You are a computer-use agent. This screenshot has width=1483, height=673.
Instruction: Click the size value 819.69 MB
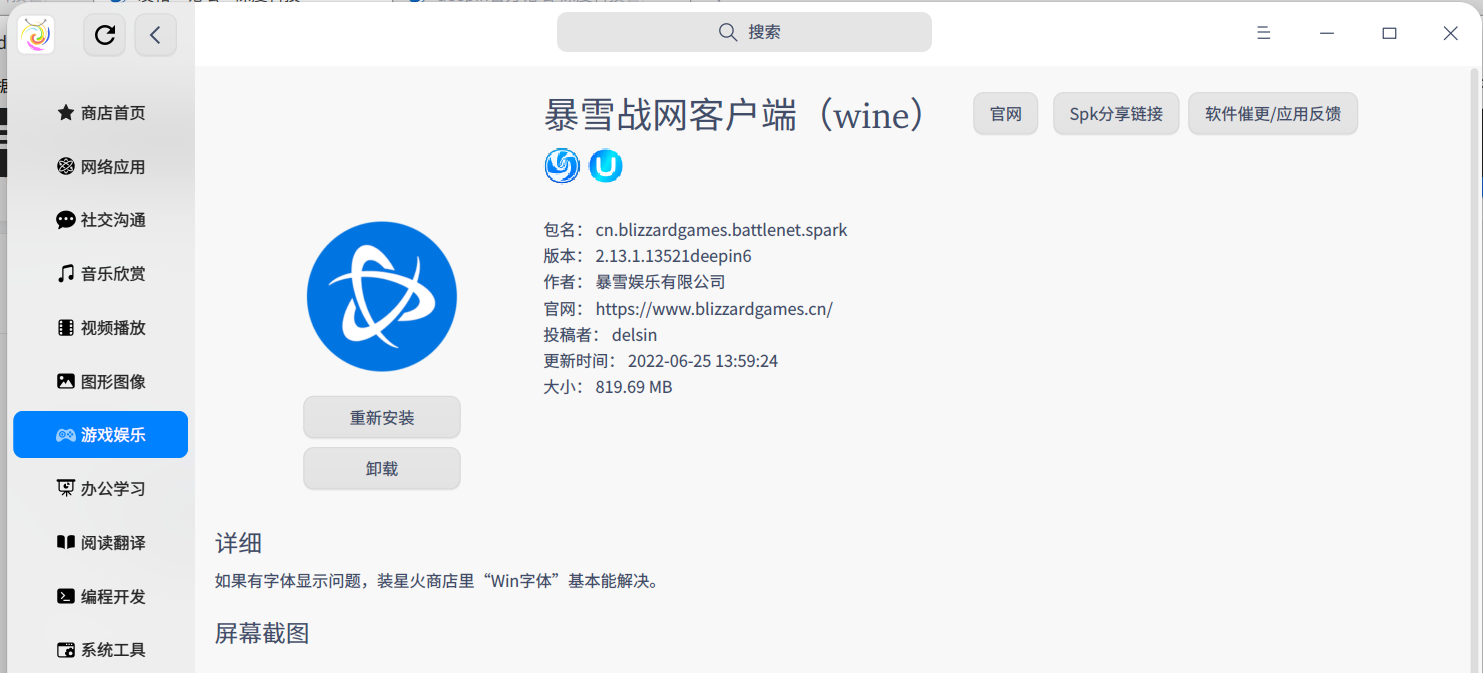pyautogui.click(x=634, y=387)
